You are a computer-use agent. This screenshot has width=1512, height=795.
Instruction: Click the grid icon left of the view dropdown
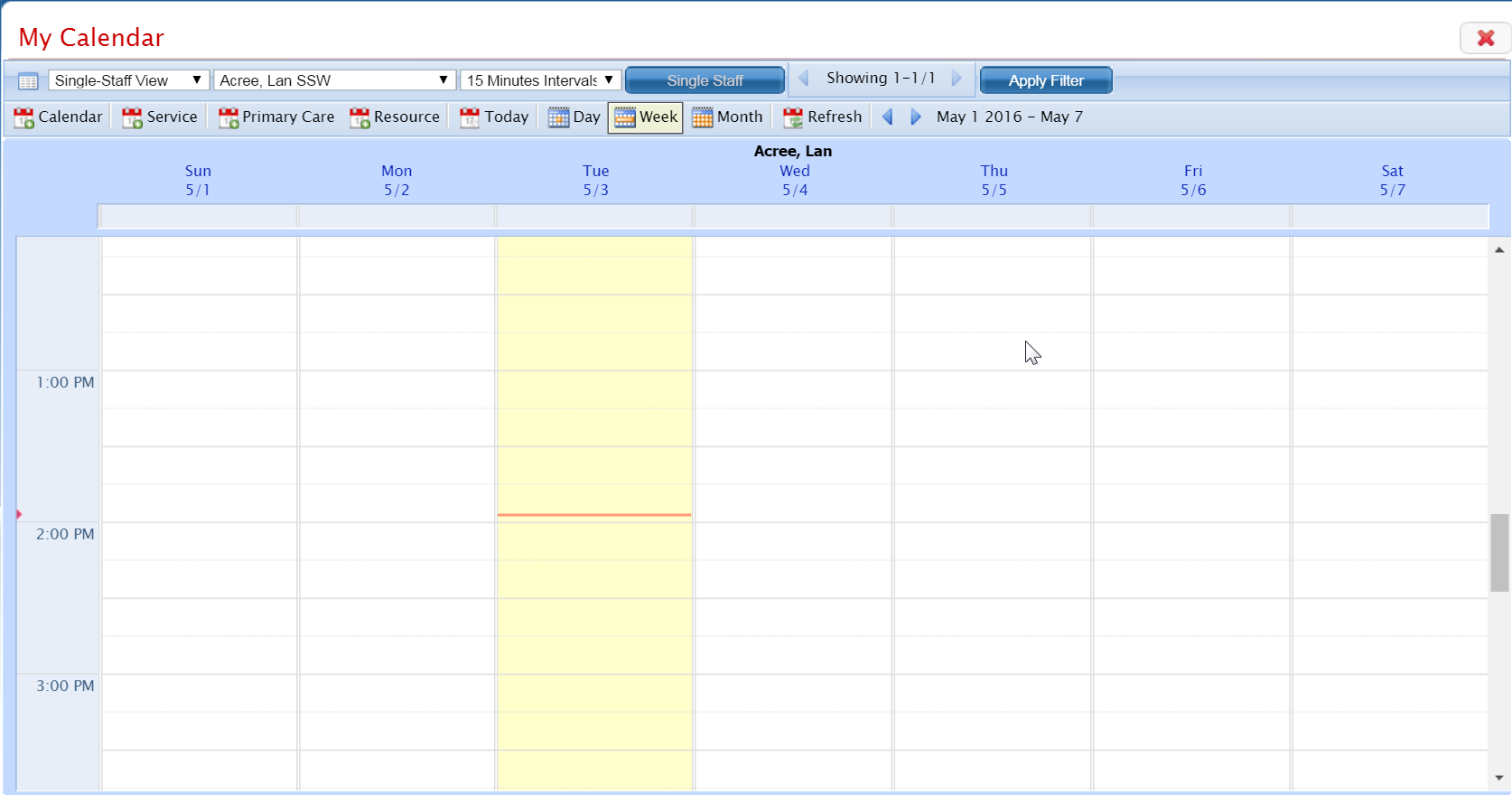(x=28, y=81)
